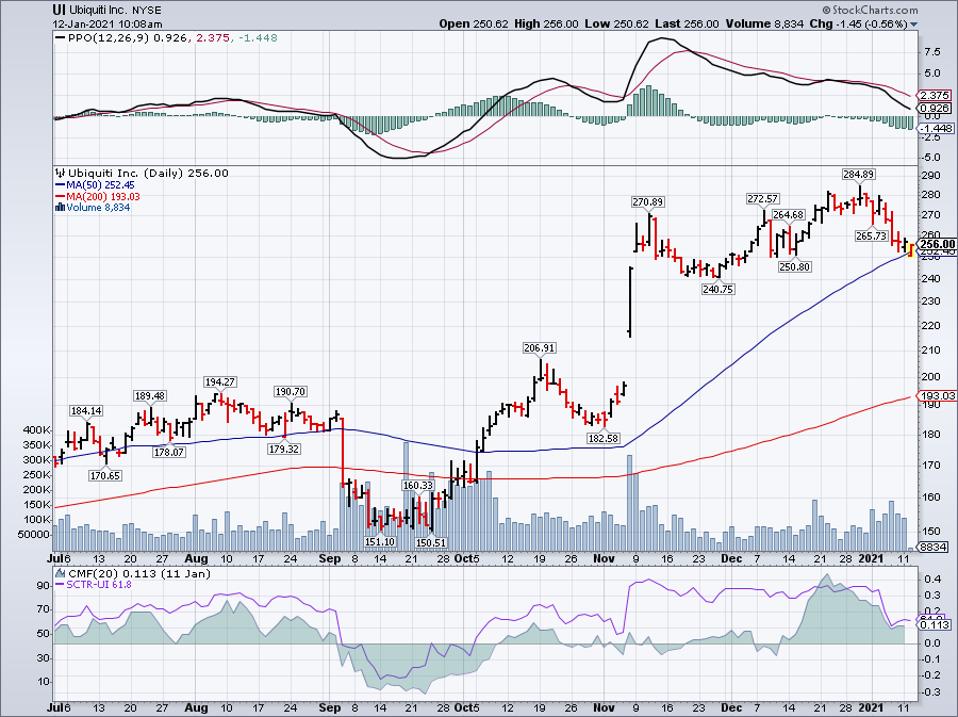Select the MA(50) 252.45 legend entry
Image resolution: width=958 pixels, height=717 pixels.
coord(101,184)
